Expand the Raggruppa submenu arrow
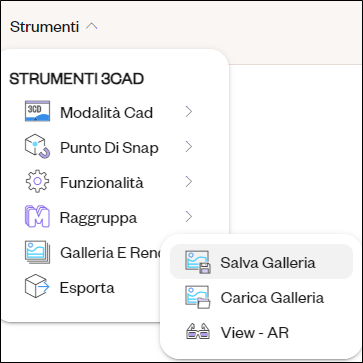Viewport: 363px width, 363px height. click(189, 217)
